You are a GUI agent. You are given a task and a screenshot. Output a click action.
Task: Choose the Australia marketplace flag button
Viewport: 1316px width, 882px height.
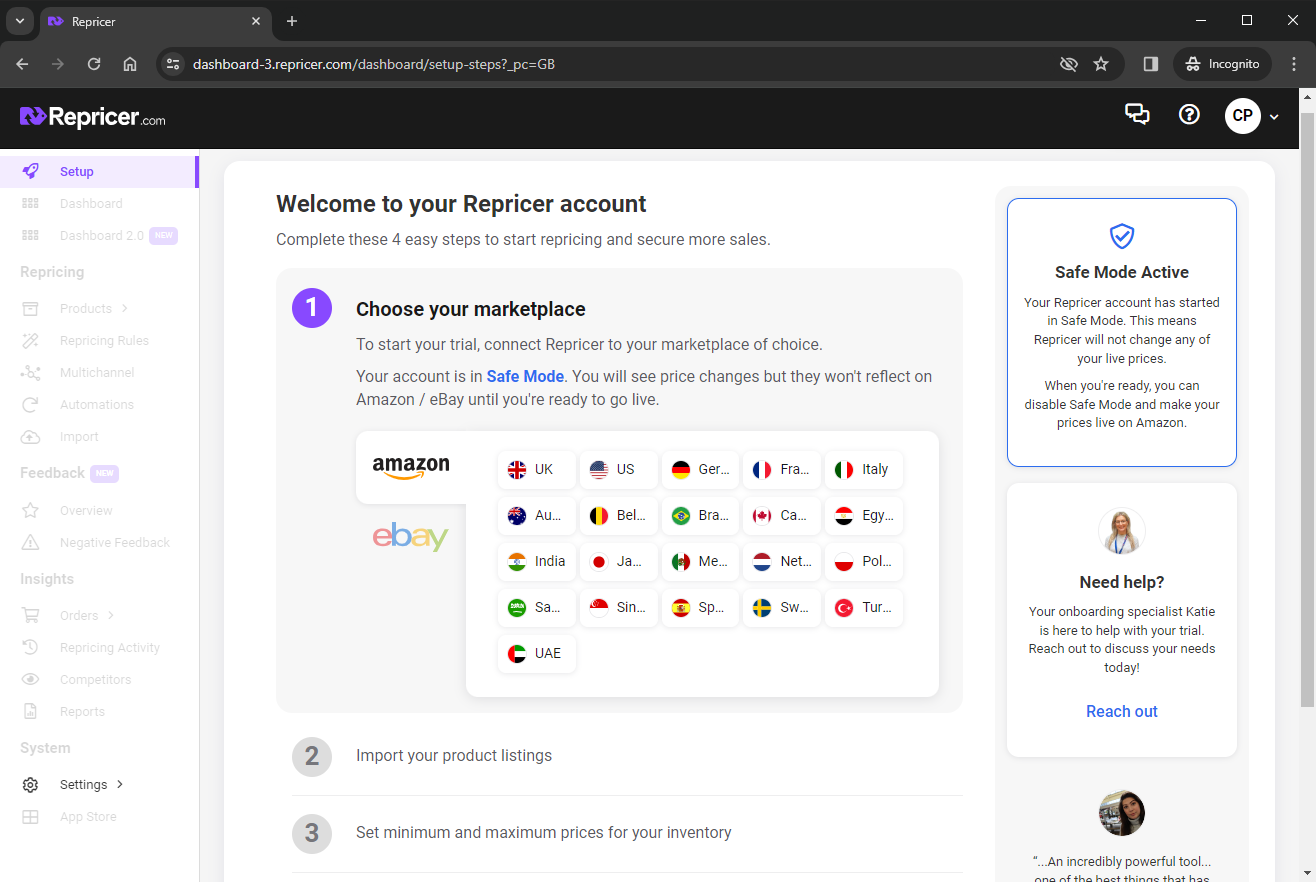[537, 515]
